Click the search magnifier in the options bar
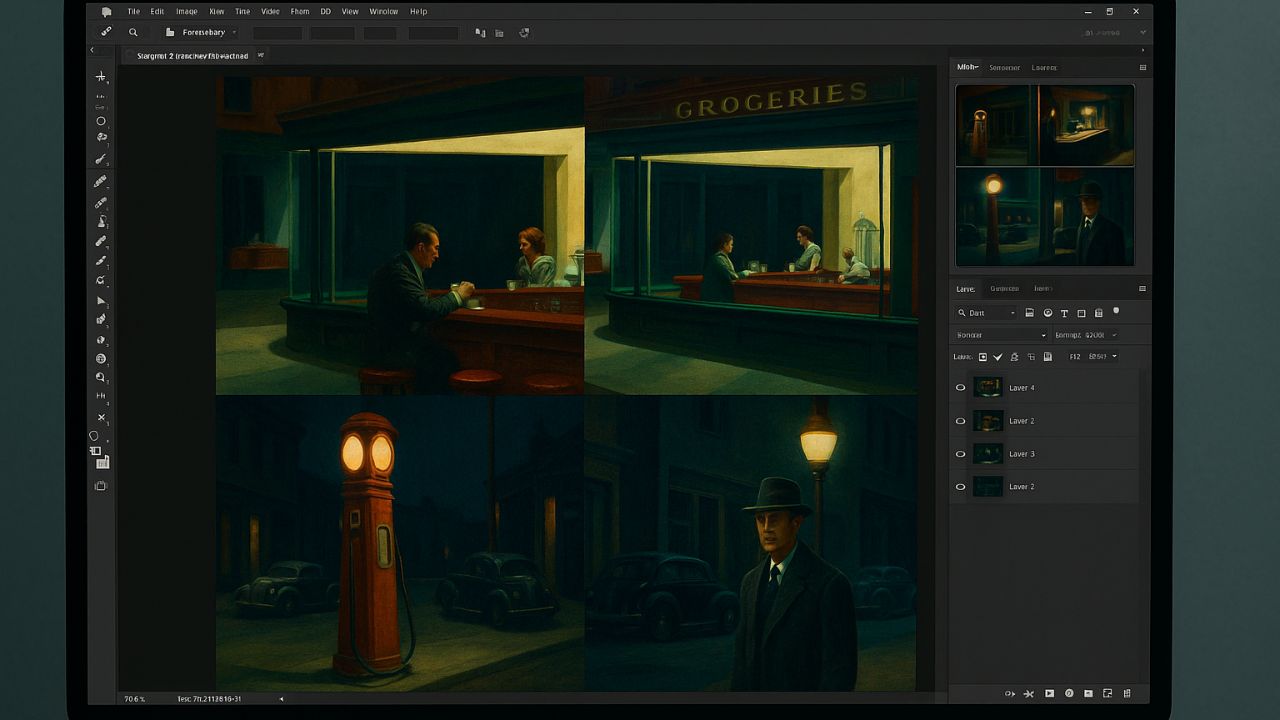 [x=133, y=33]
